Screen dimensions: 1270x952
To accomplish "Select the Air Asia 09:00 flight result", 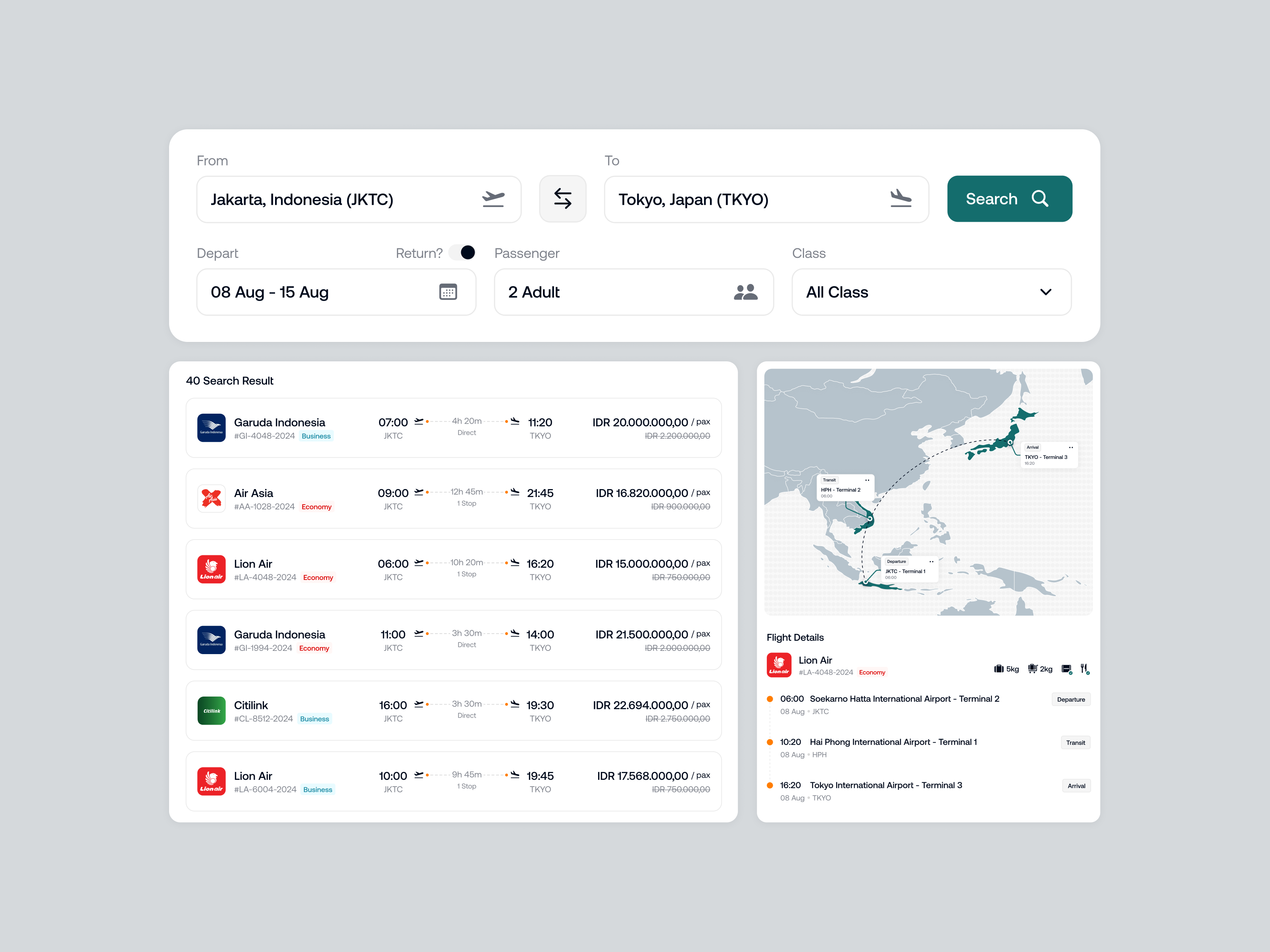I will click(453, 499).
